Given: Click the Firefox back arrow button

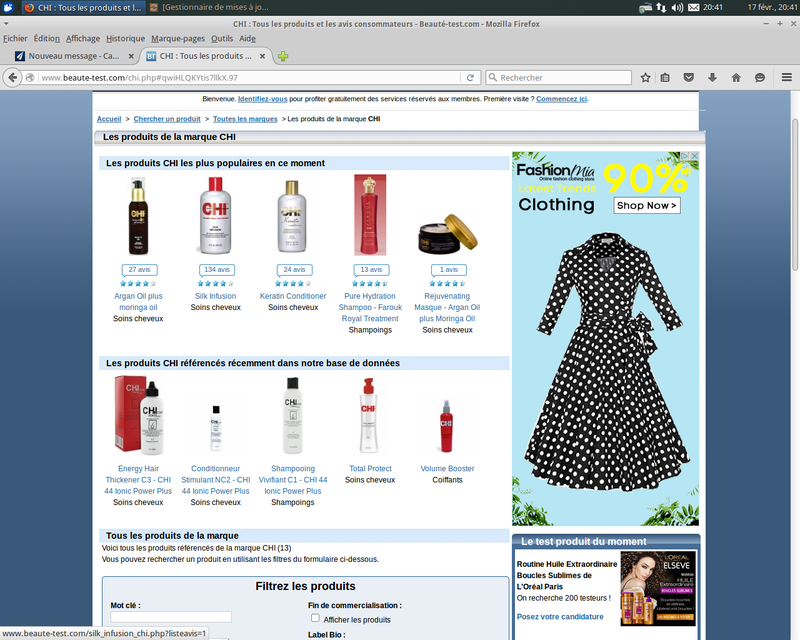Looking at the screenshot, I should 12,78.
